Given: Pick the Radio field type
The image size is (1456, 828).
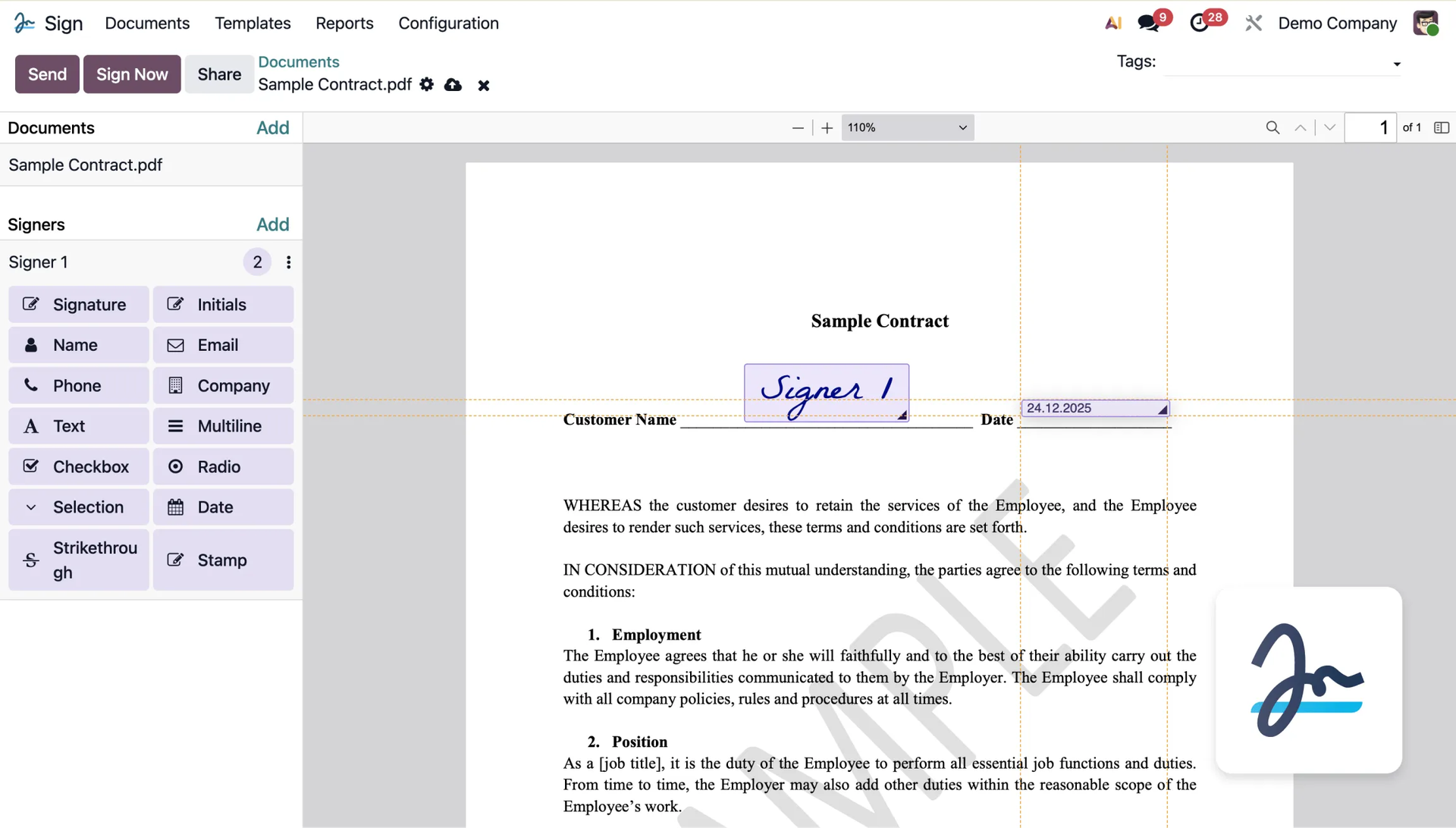Looking at the screenshot, I should pos(223,467).
